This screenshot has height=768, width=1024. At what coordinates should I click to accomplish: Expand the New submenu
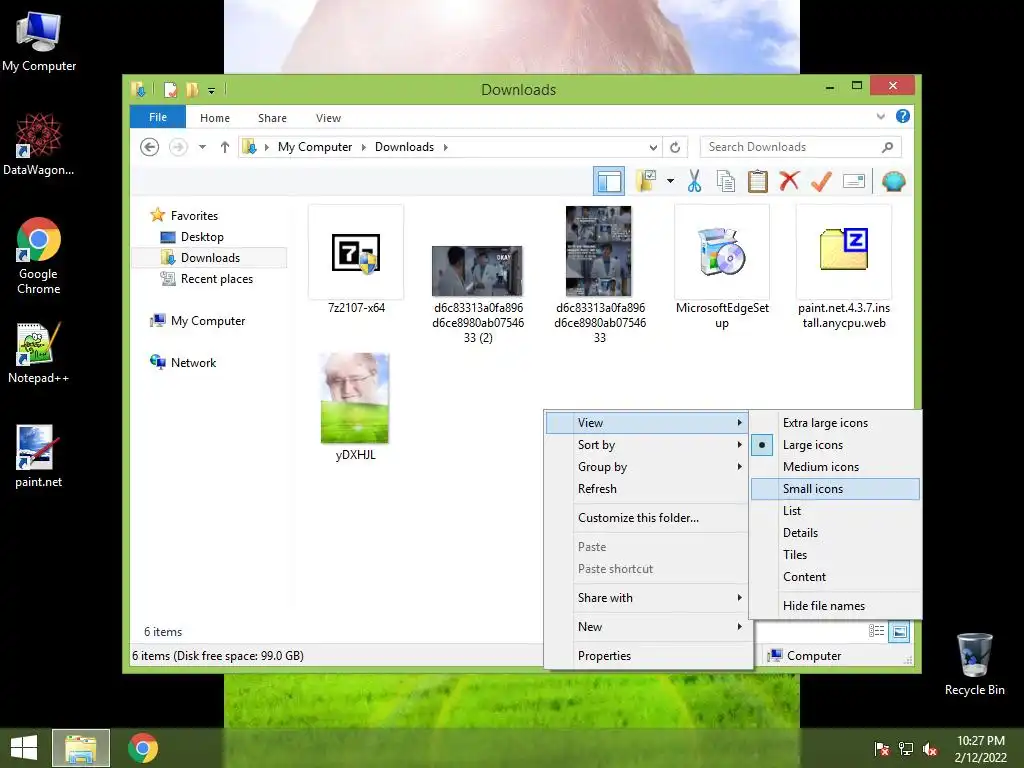[648, 627]
